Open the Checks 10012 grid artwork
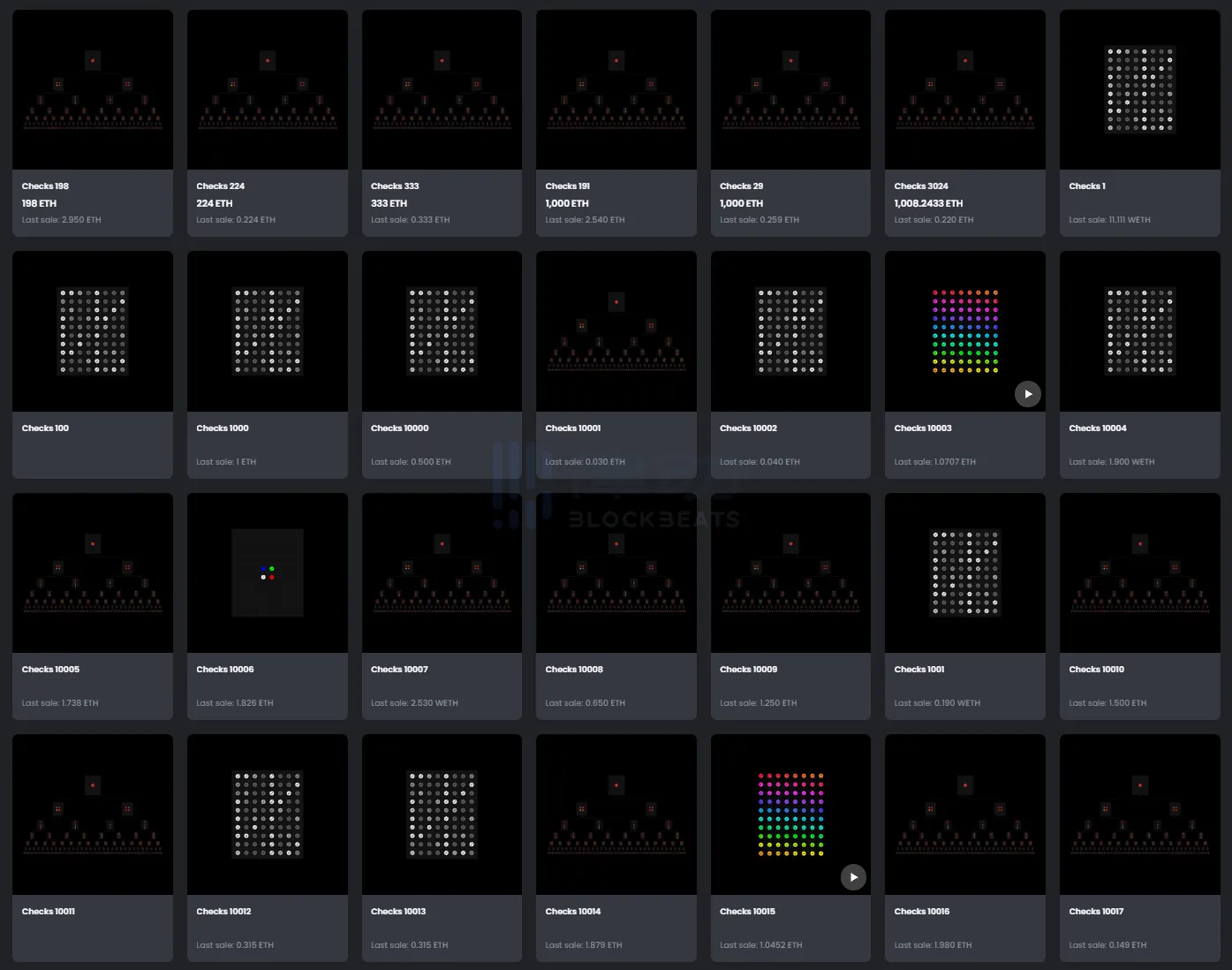1232x970 pixels. coord(268,814)
